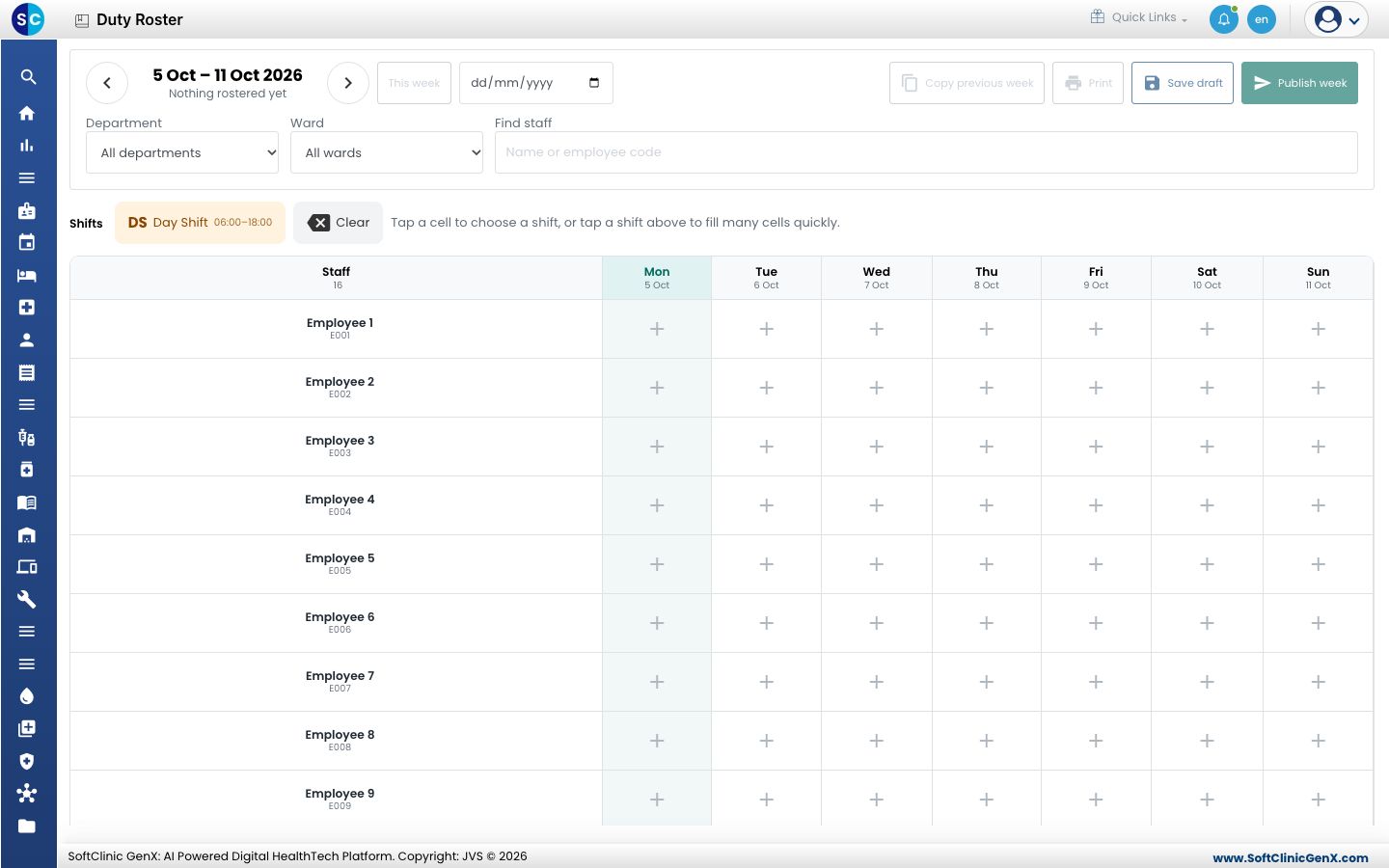This screenshot has width=1389, height=868.
Task: Open the folder icon in the sidebar
Action: [27, 826]
